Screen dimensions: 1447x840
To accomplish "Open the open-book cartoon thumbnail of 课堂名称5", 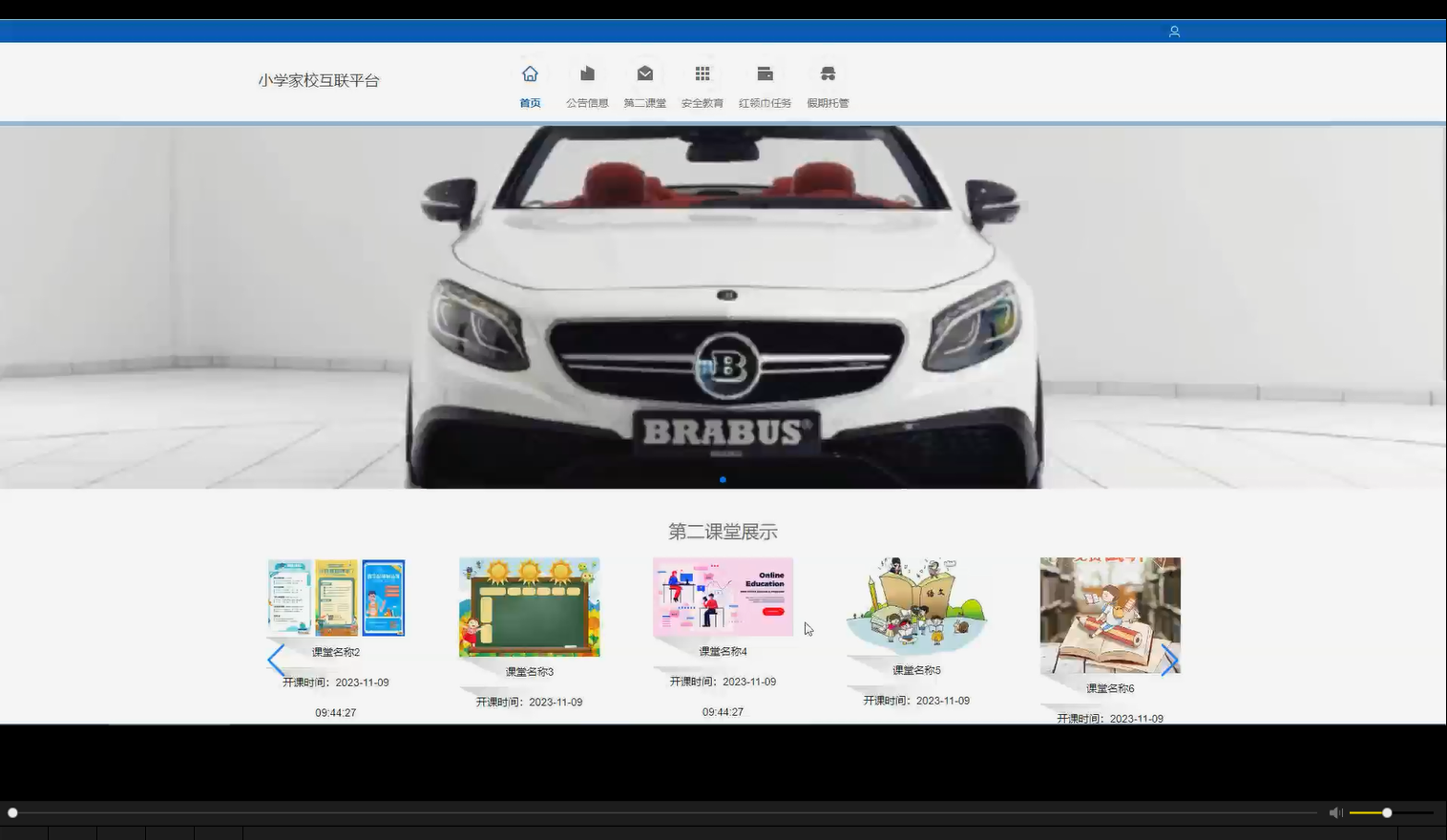I will (916, 606).
